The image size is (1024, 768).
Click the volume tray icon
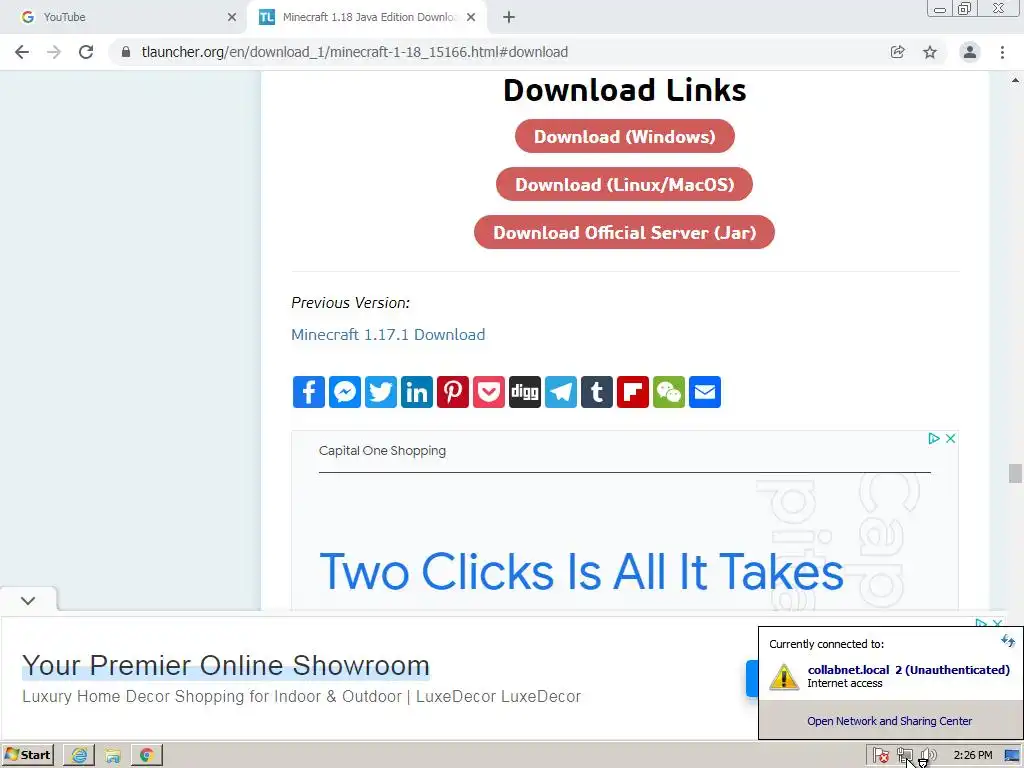click(x=928, y=756)
